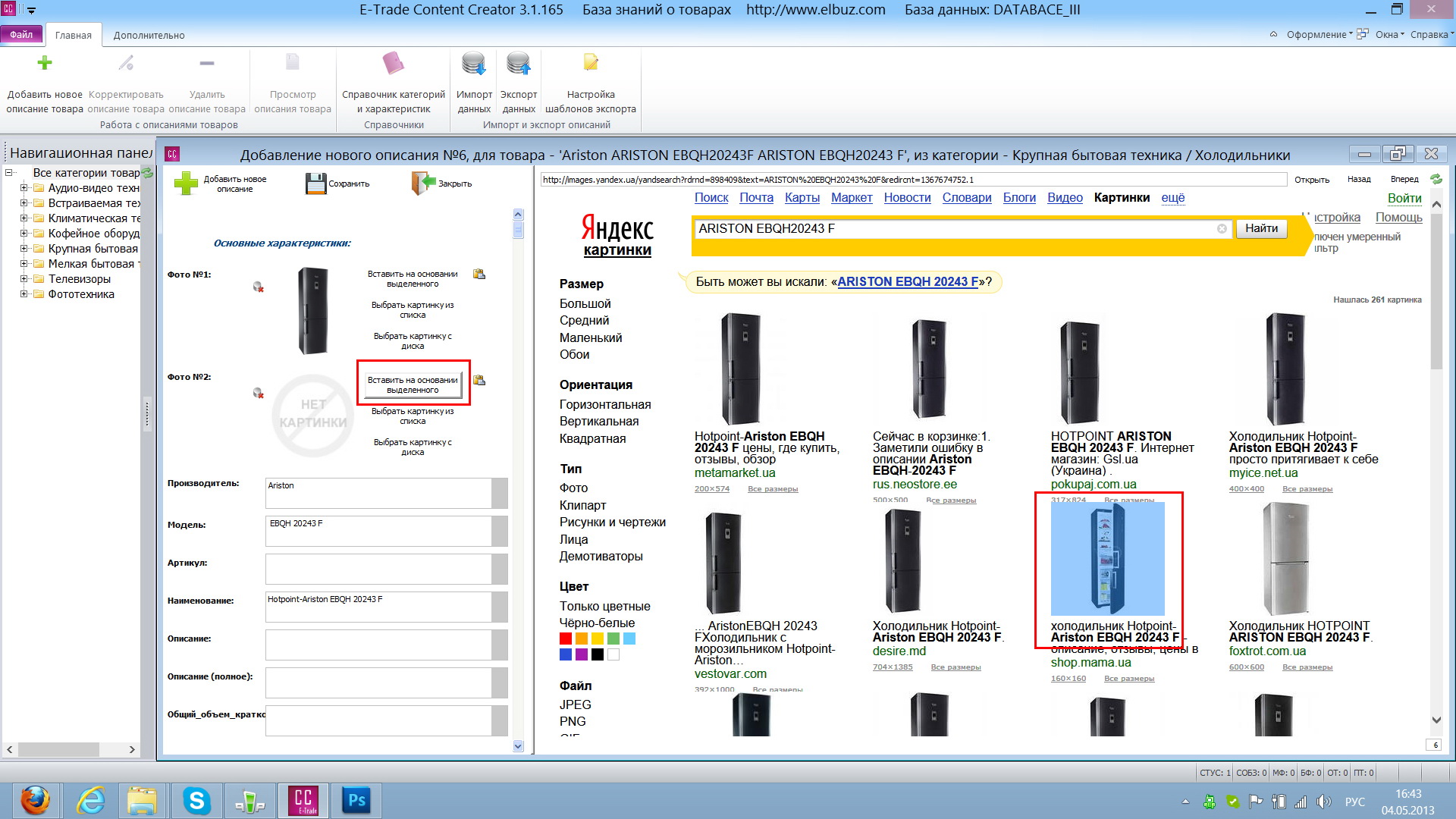This screenshot has width=1456, height=819.
Task: Open the Файл menu
Action: [21, 35]
